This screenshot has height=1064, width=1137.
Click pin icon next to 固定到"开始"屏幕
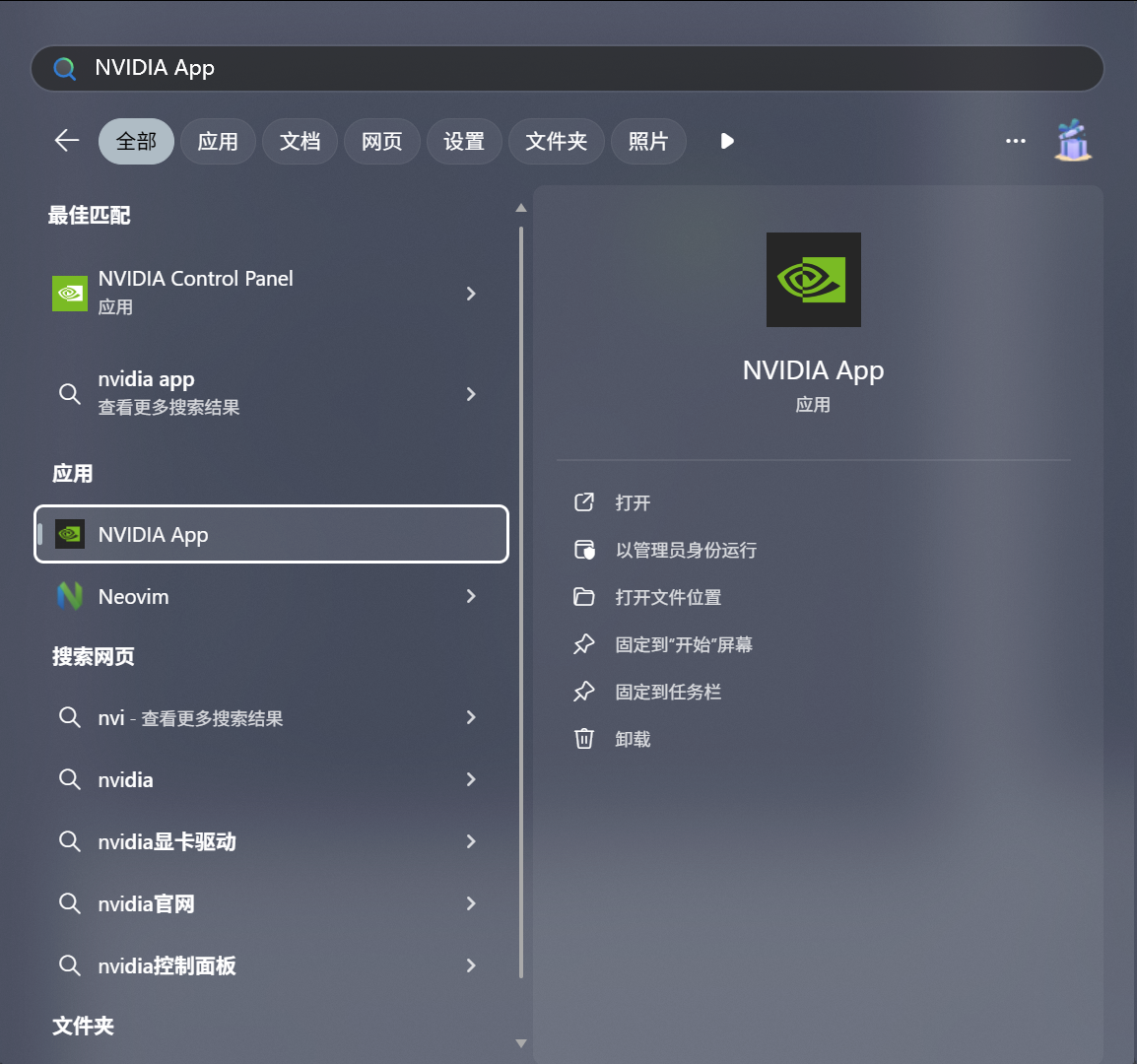[x=583, y=644]
